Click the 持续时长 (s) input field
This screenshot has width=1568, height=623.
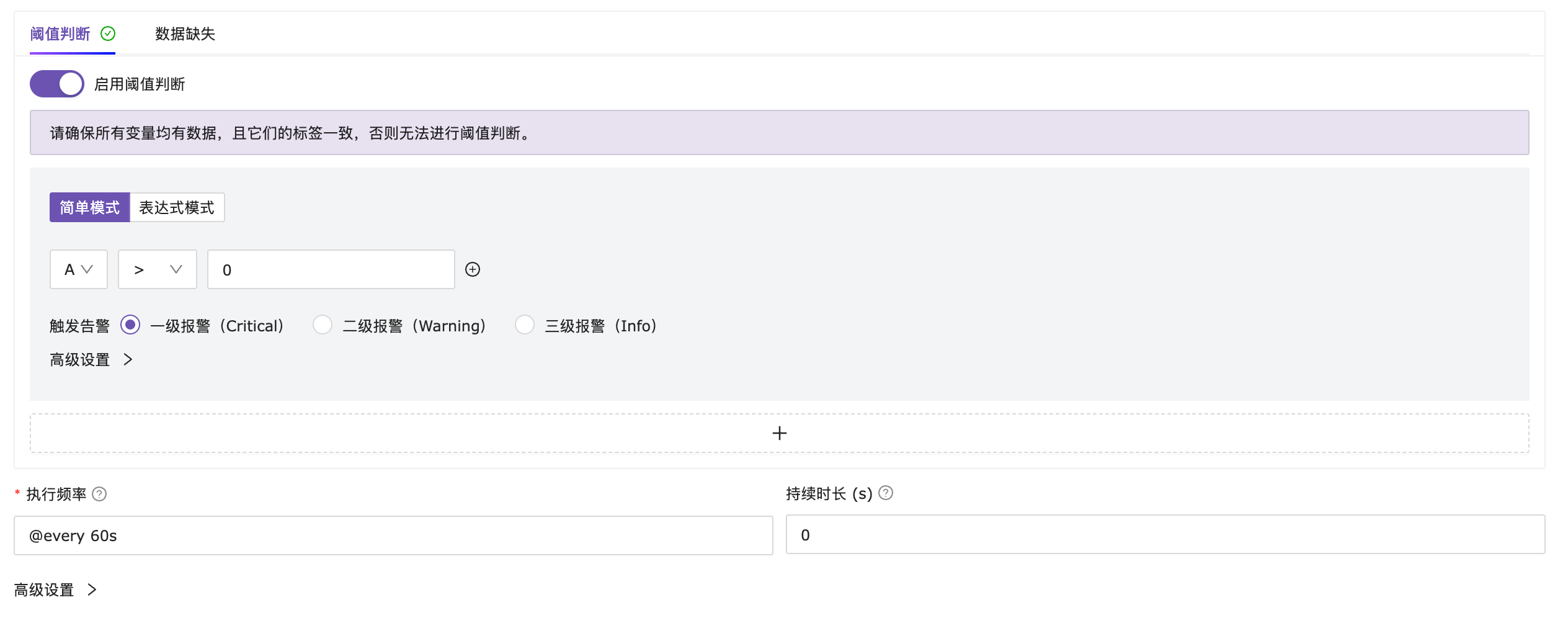tap(1165, 535)
